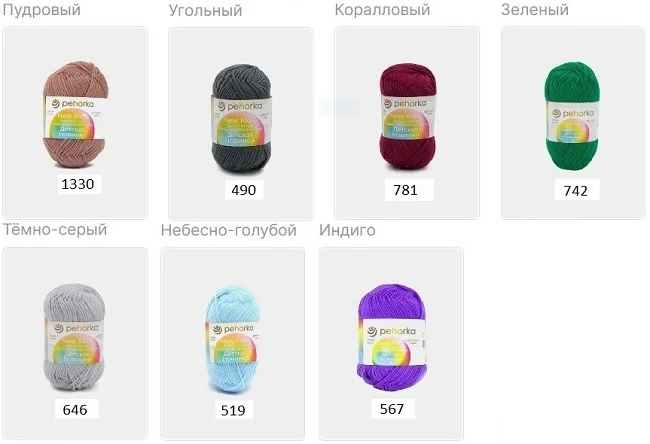Click color code 490 tag
Screen dimensions: 650x444
click(244, 190)
